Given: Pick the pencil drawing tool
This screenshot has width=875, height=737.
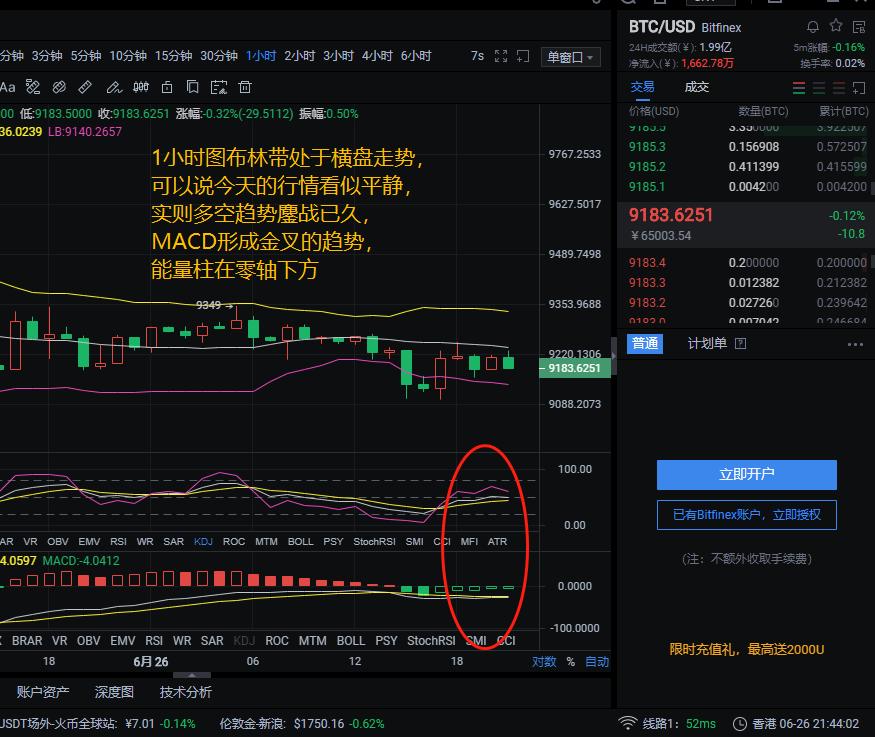Looking at the screenshot, I should (113, 87).
